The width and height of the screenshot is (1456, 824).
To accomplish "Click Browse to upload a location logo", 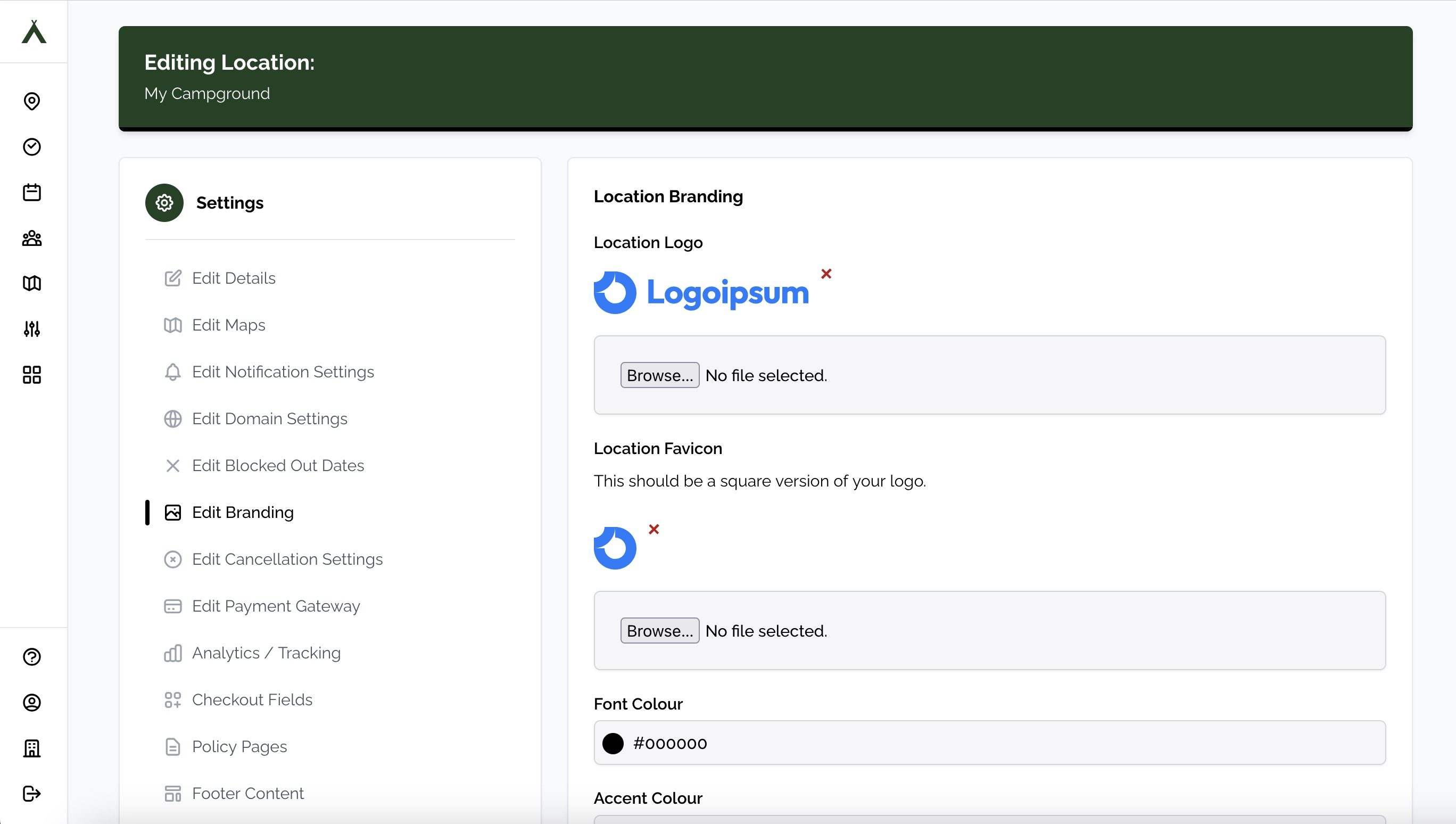I will coord(658,375).
